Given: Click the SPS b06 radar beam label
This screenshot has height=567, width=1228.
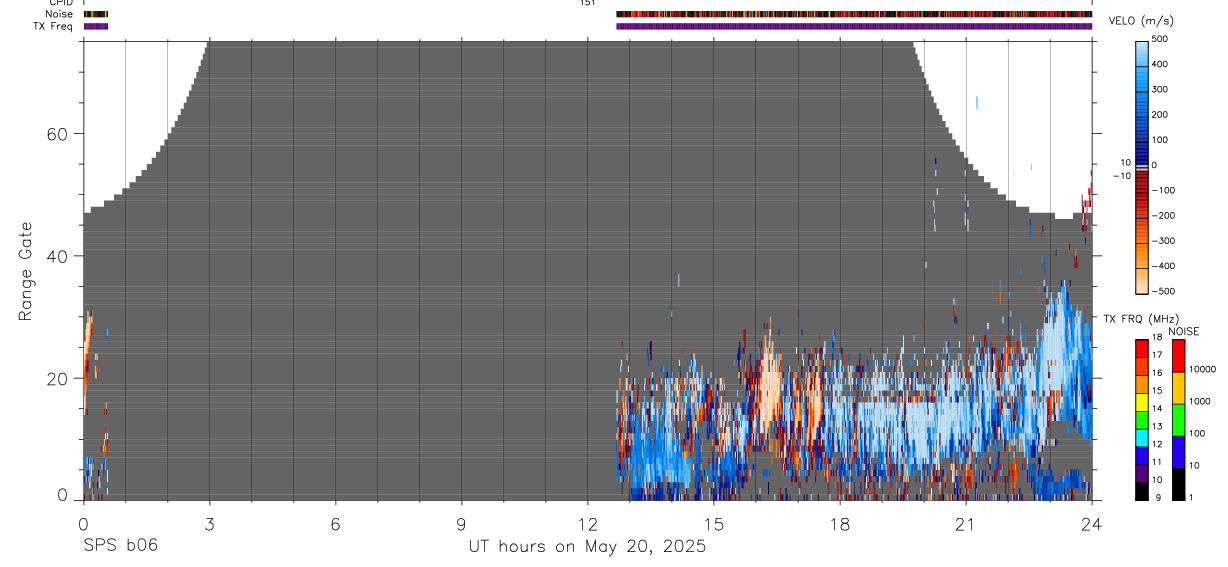Looking at the screenshot, I should 121,546.
